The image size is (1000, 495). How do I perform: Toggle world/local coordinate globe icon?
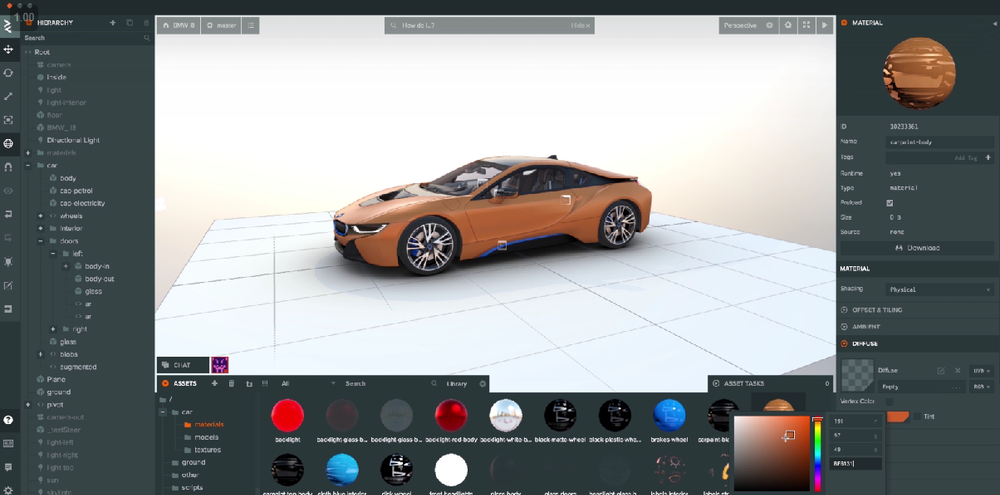click(x=8, y=144)
